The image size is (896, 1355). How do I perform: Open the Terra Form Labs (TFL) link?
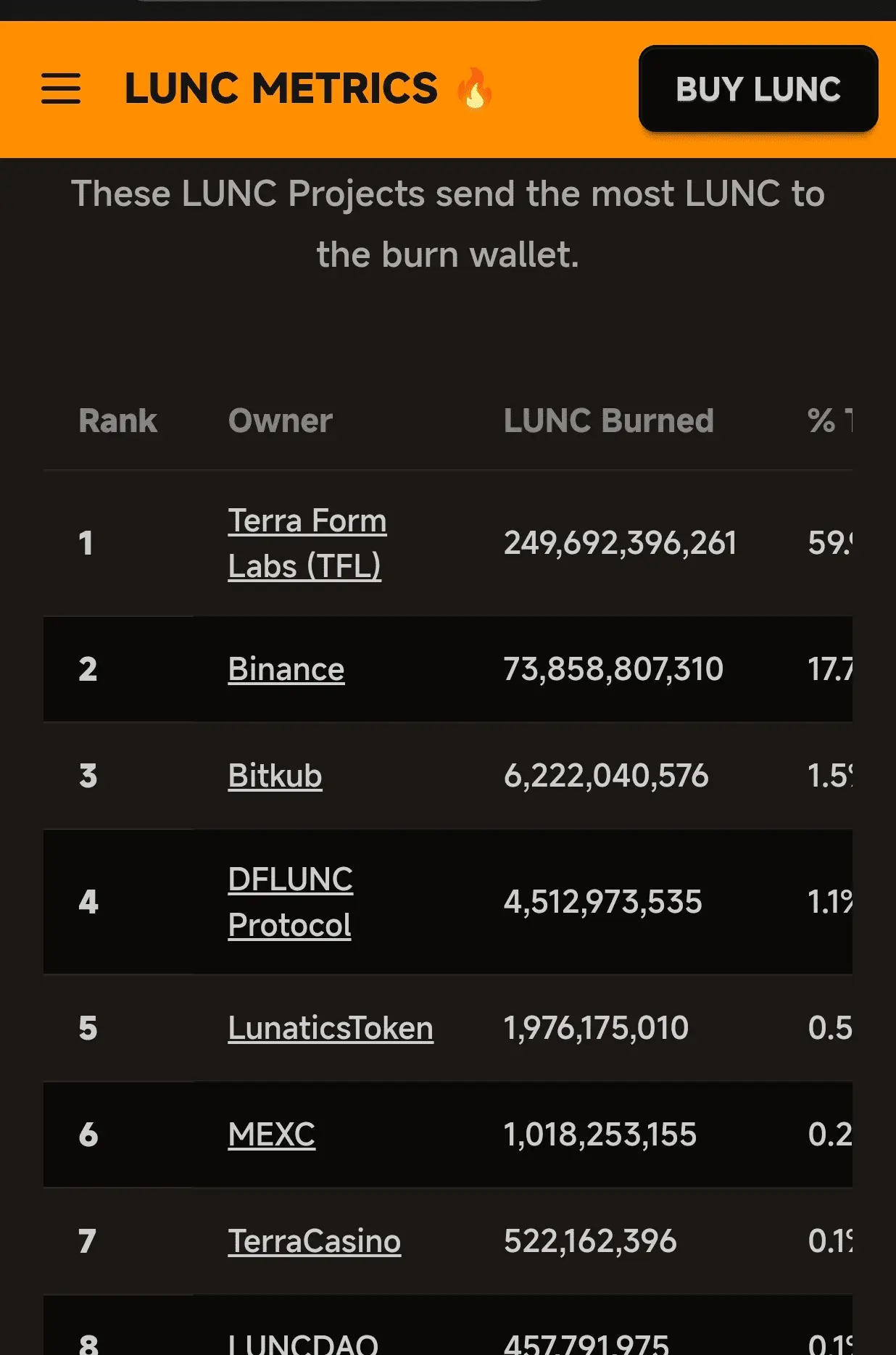pos(307,543)
